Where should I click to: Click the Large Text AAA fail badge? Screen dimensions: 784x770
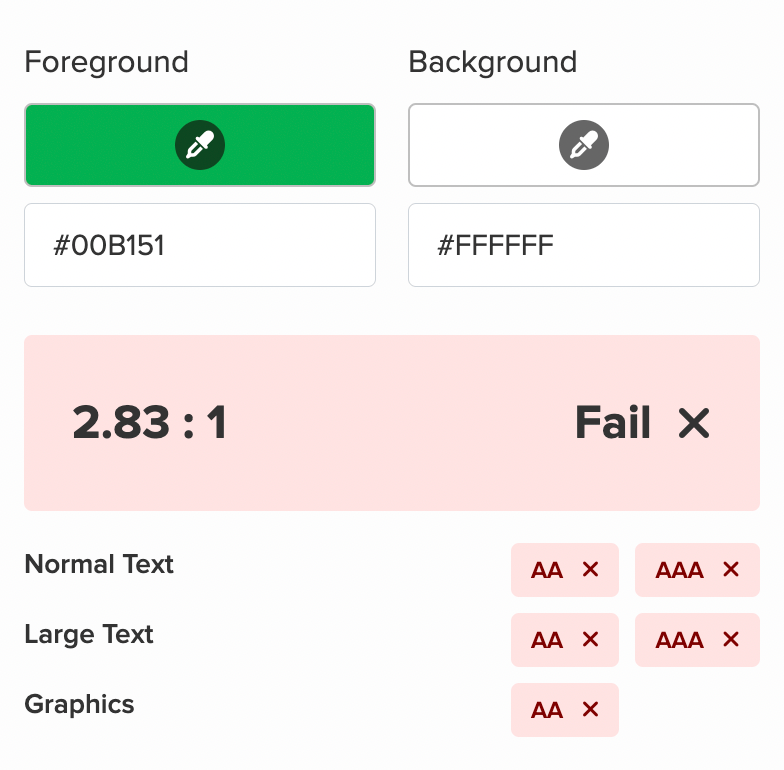[x=697, y=640]
